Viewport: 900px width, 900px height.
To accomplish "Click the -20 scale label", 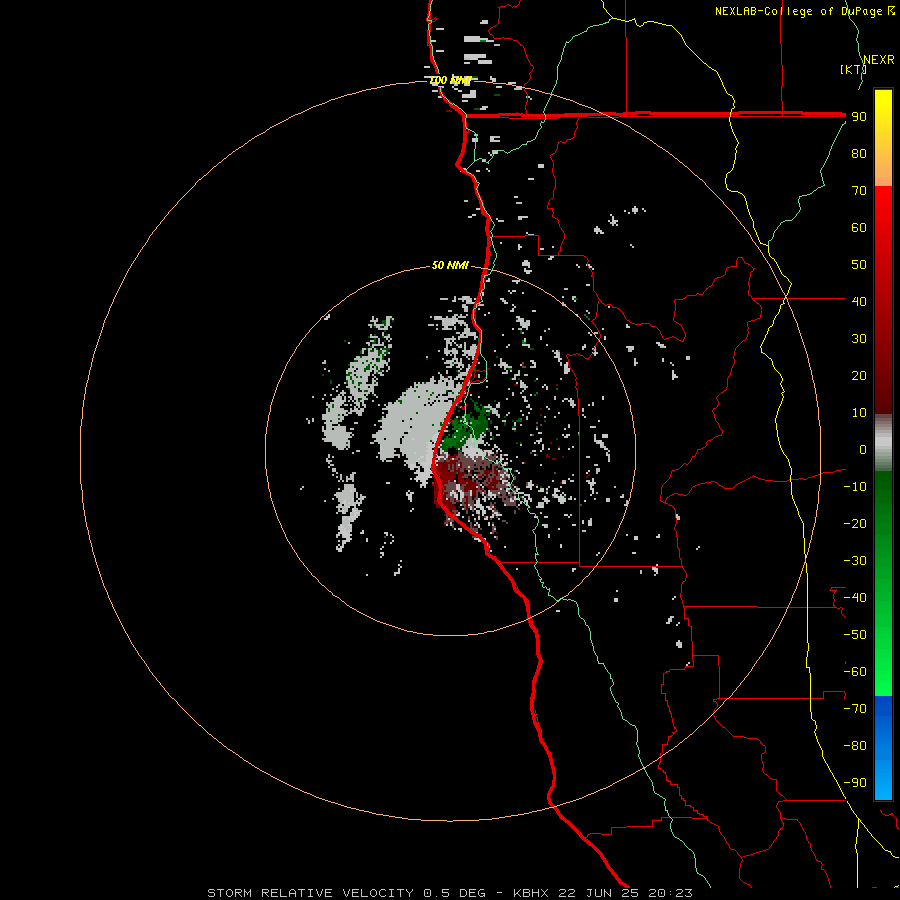I will 855,523.
